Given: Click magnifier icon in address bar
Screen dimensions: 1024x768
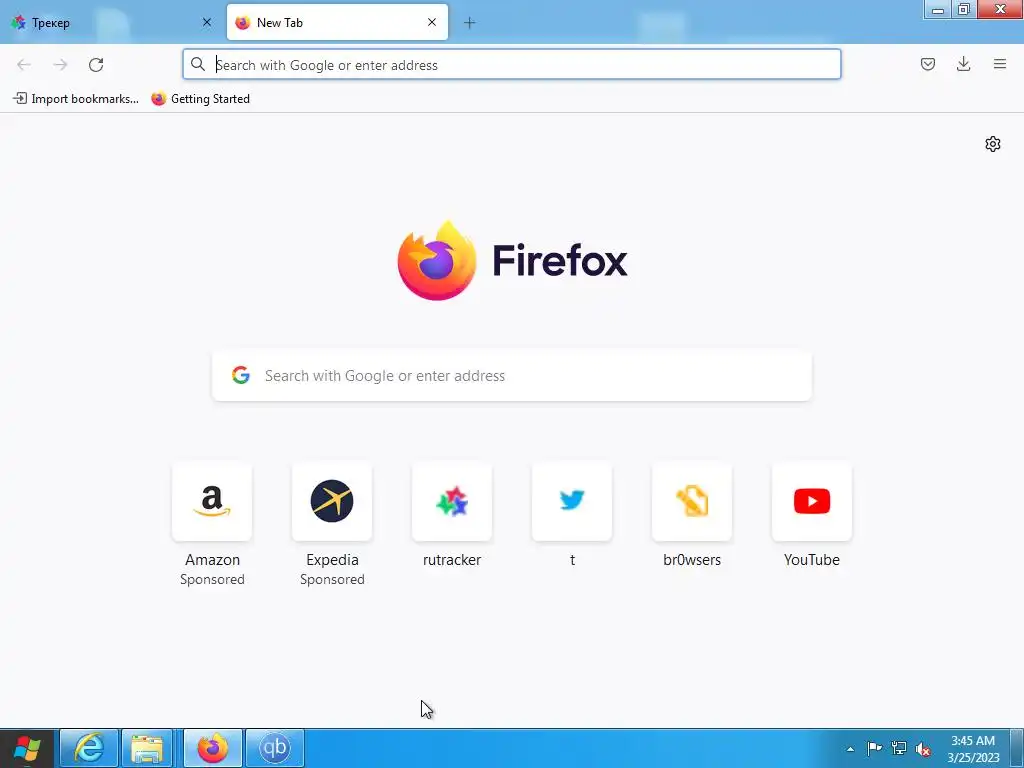Looking at the screenshot, I should (197, 64).
